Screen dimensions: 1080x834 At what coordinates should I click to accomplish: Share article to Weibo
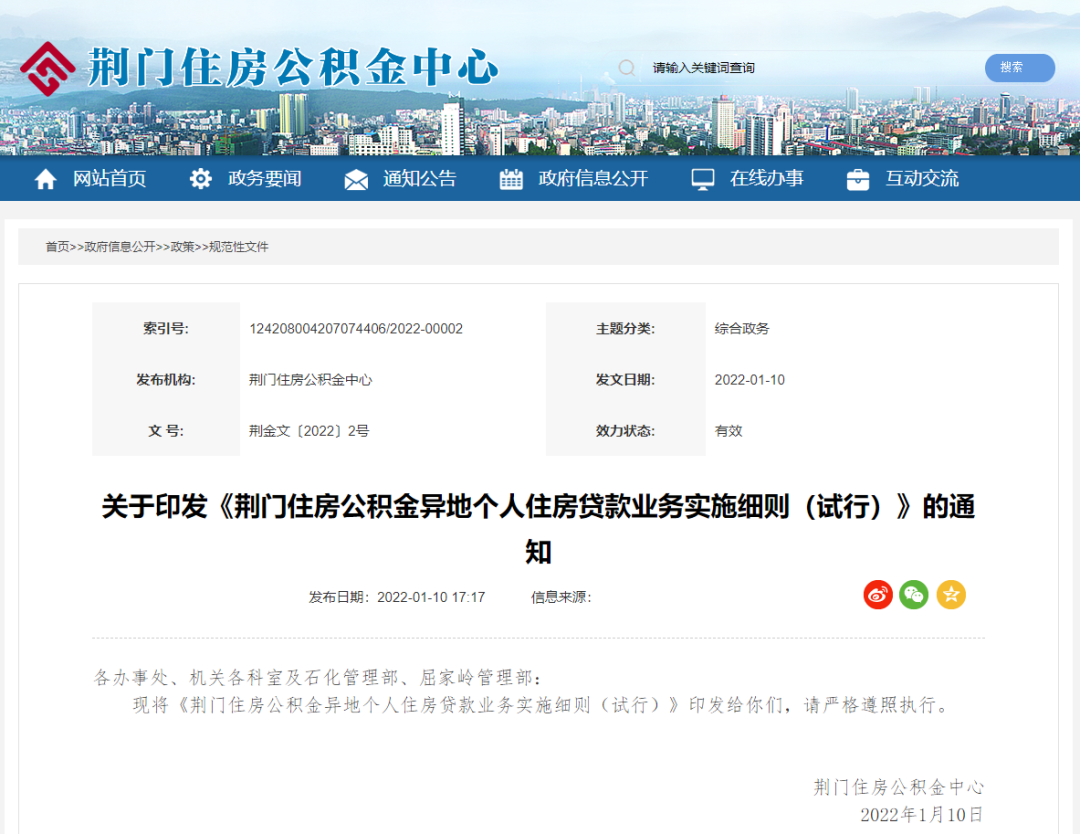[878, 594]
